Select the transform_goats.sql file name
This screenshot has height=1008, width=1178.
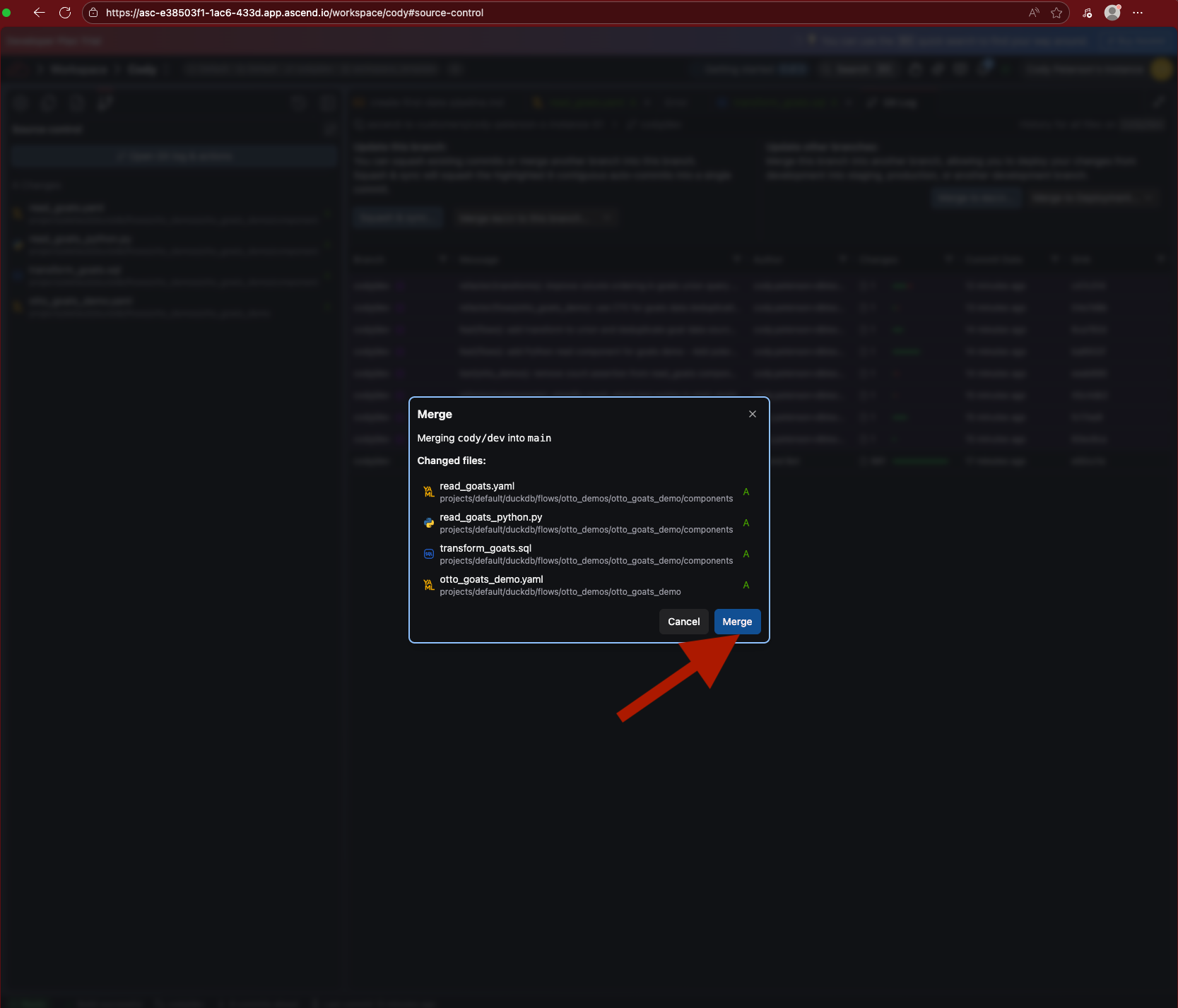point(485,548)
